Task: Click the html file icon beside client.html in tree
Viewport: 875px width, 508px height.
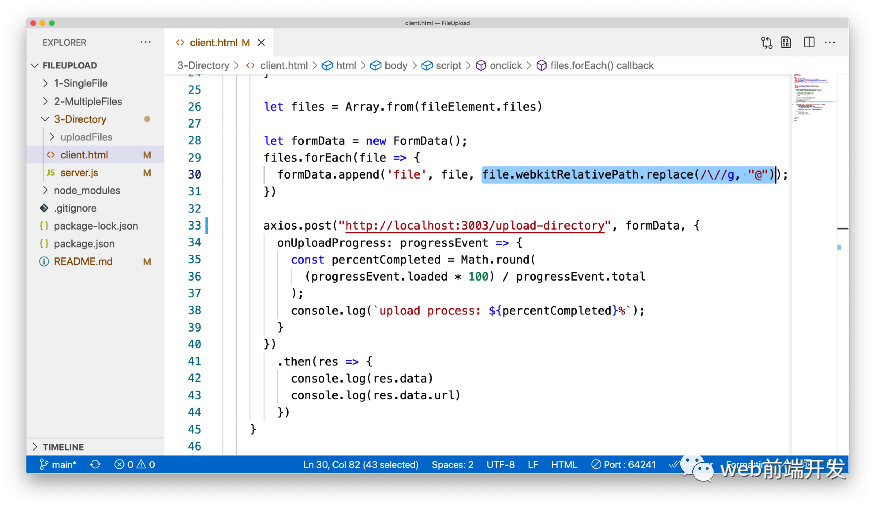Action: pos(51,155)
